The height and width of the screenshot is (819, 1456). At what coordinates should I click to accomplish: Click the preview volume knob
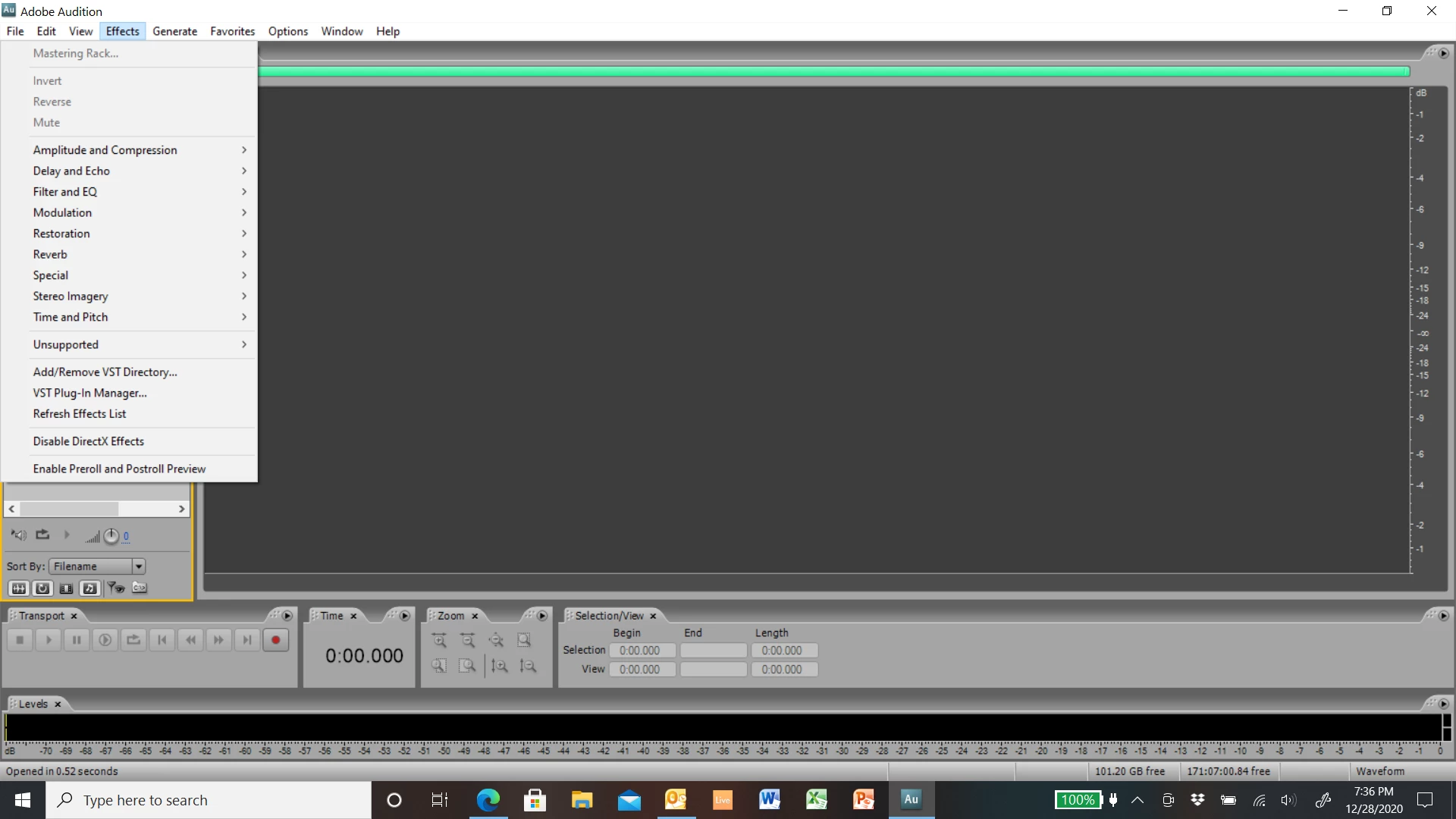tap(111, 536)
